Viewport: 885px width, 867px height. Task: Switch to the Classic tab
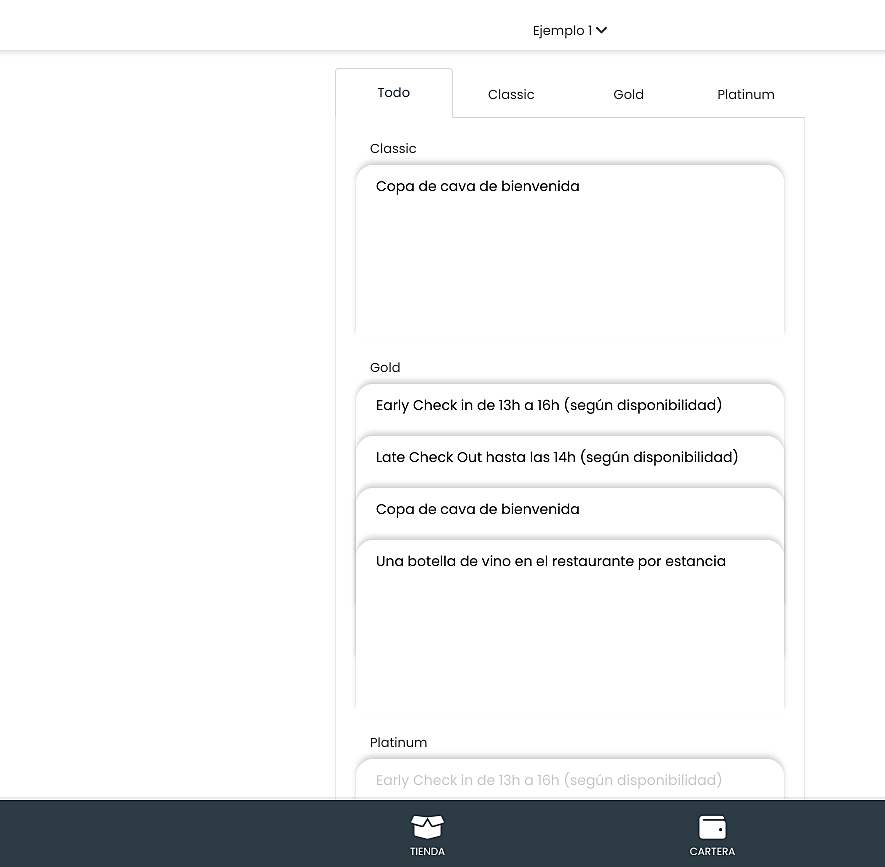tap(511, 94)
